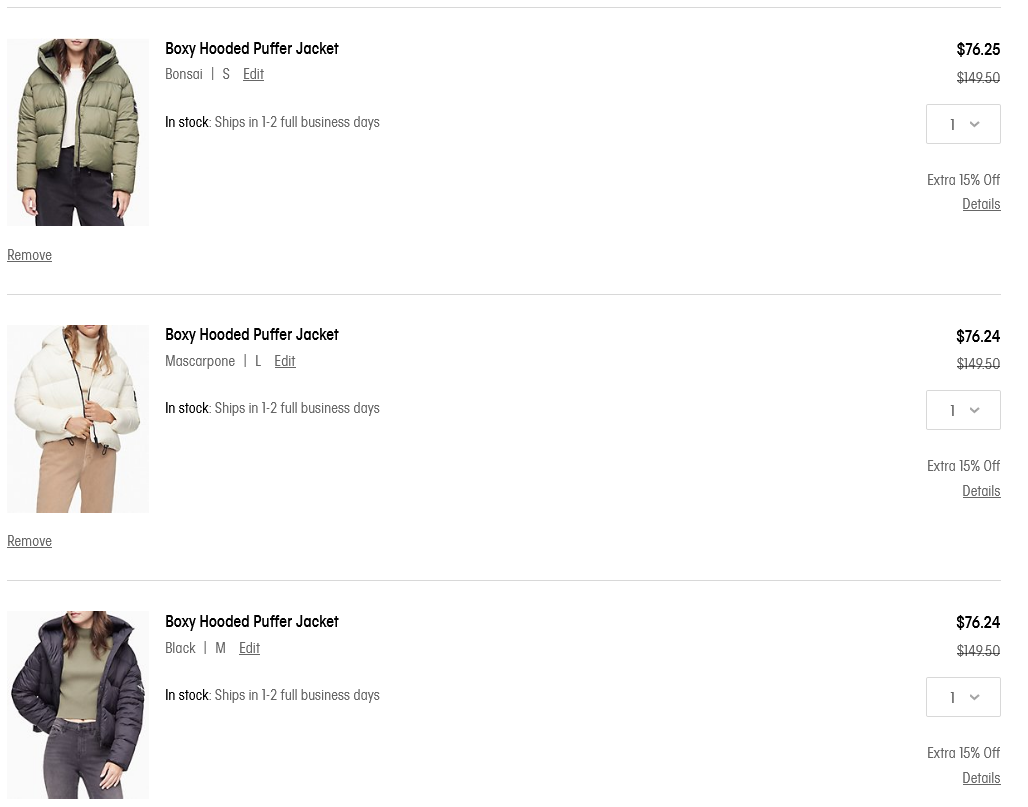1028x807 pixels.
Task: Open quantity dropdown for Black jacket
Action: pyautogui.click(x=963, y=697)
